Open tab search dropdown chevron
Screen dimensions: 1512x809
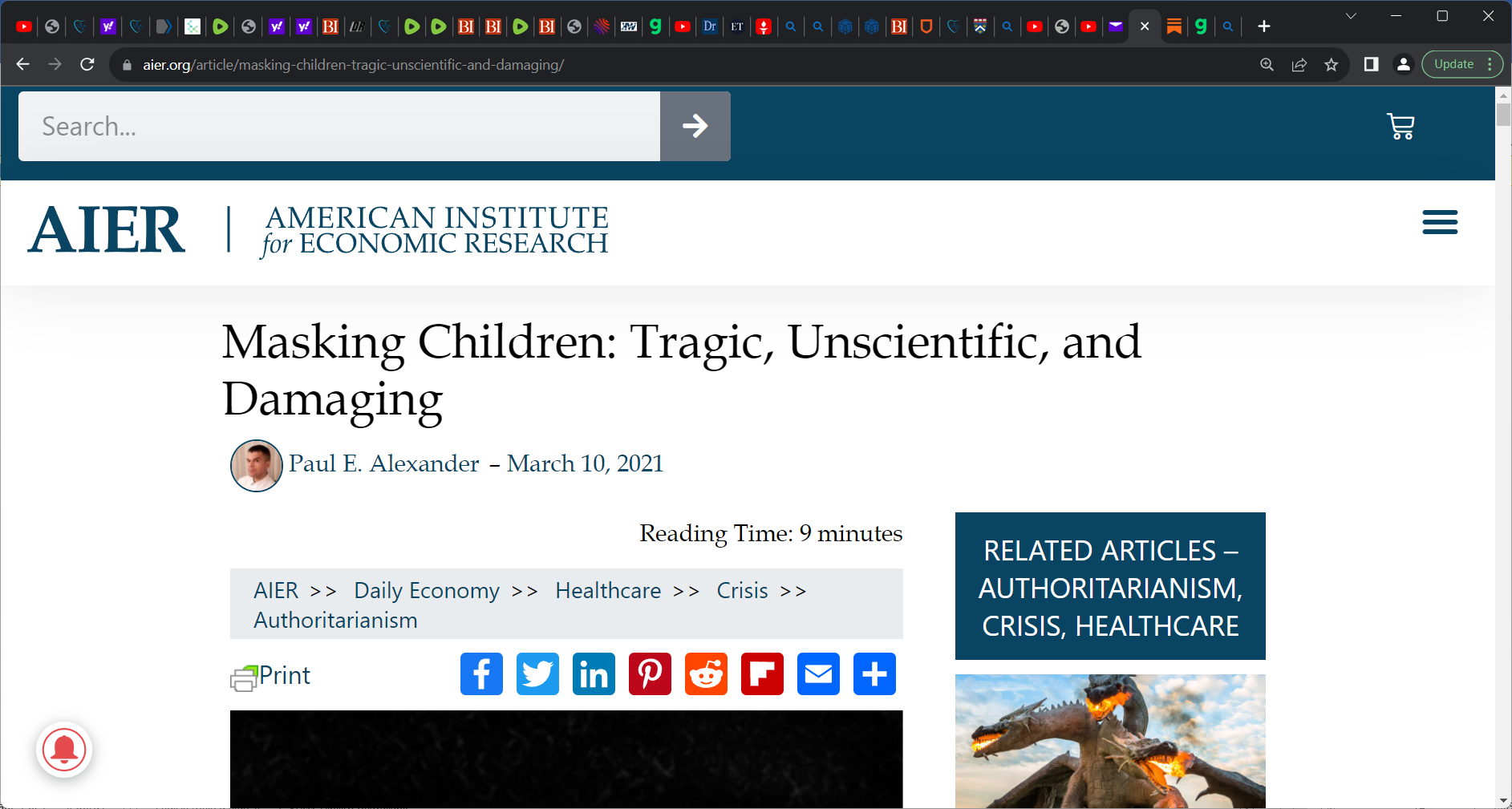1351,16
